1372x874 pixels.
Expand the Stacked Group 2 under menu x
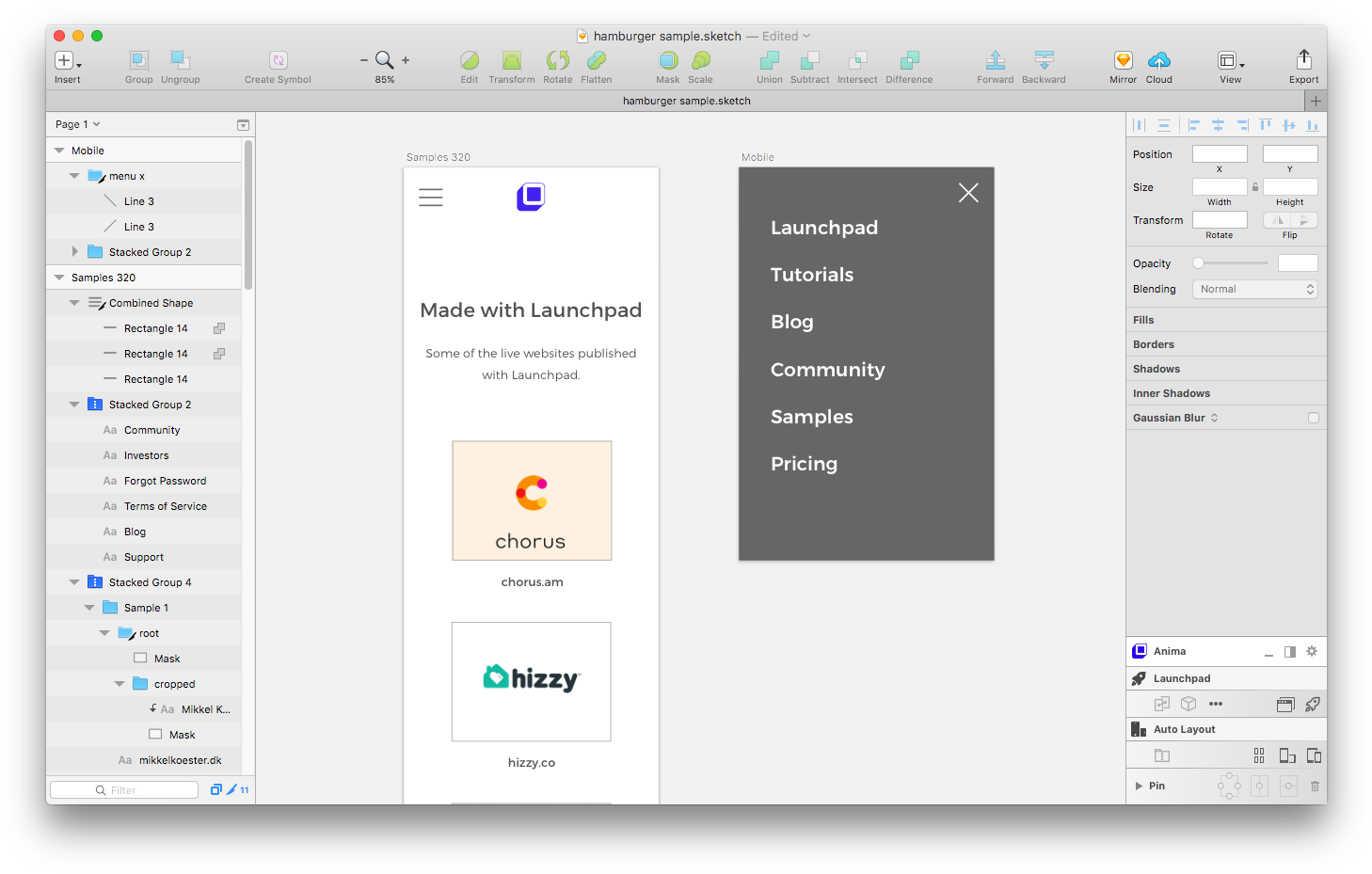tap(75, 252)
